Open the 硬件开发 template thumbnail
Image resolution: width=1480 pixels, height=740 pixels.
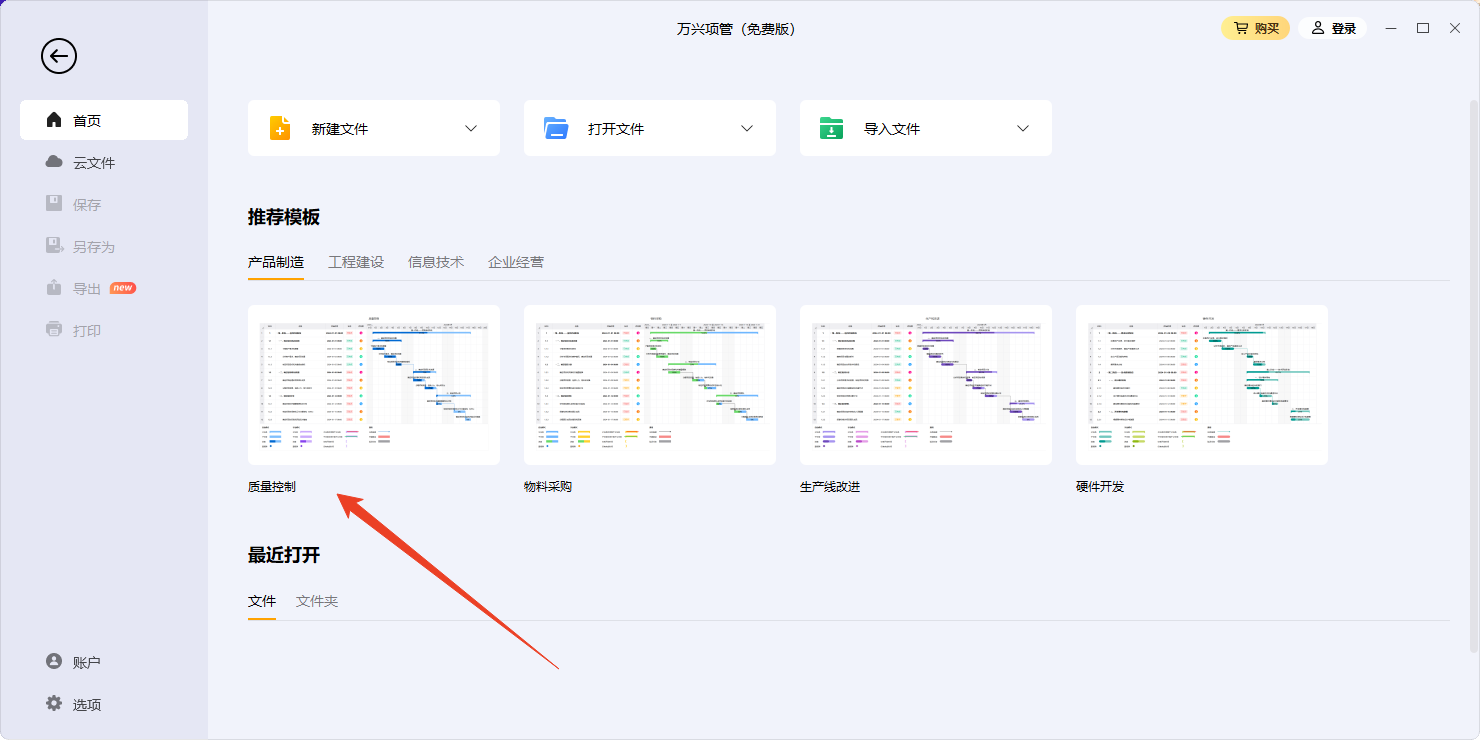tap(1201, 385)
